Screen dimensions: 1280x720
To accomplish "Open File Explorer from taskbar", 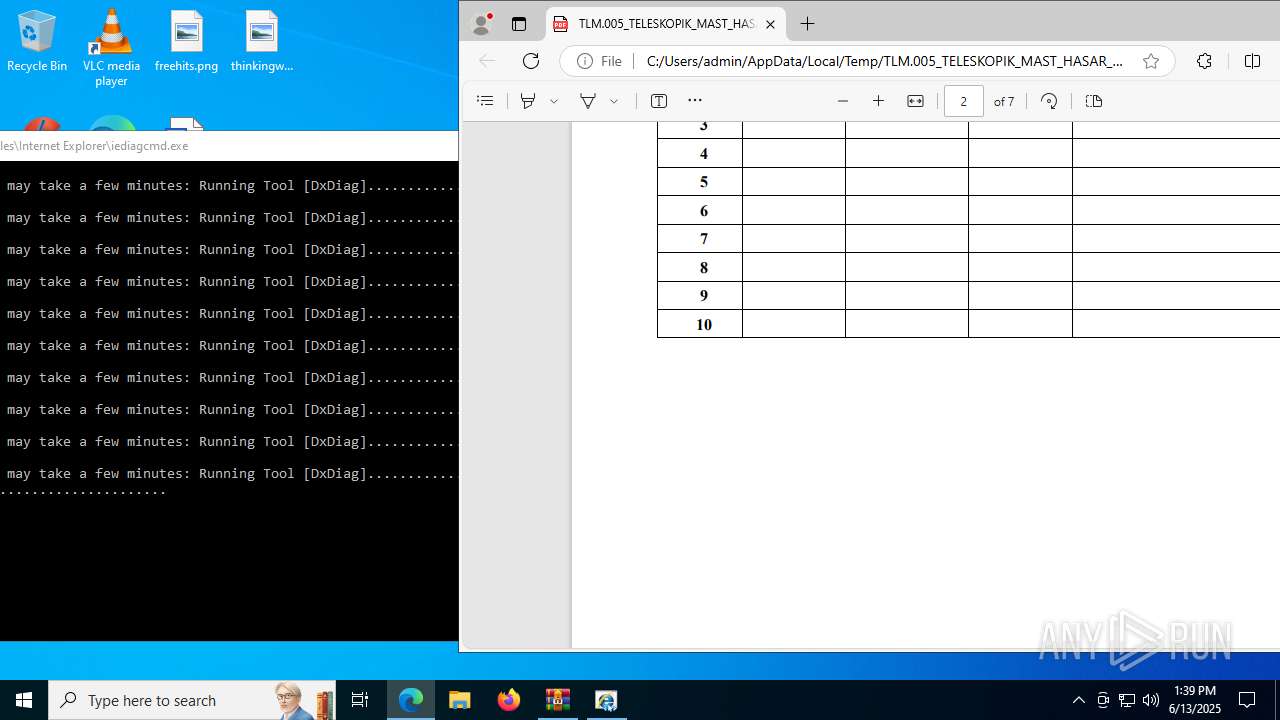I will click(x=459, y=700).
